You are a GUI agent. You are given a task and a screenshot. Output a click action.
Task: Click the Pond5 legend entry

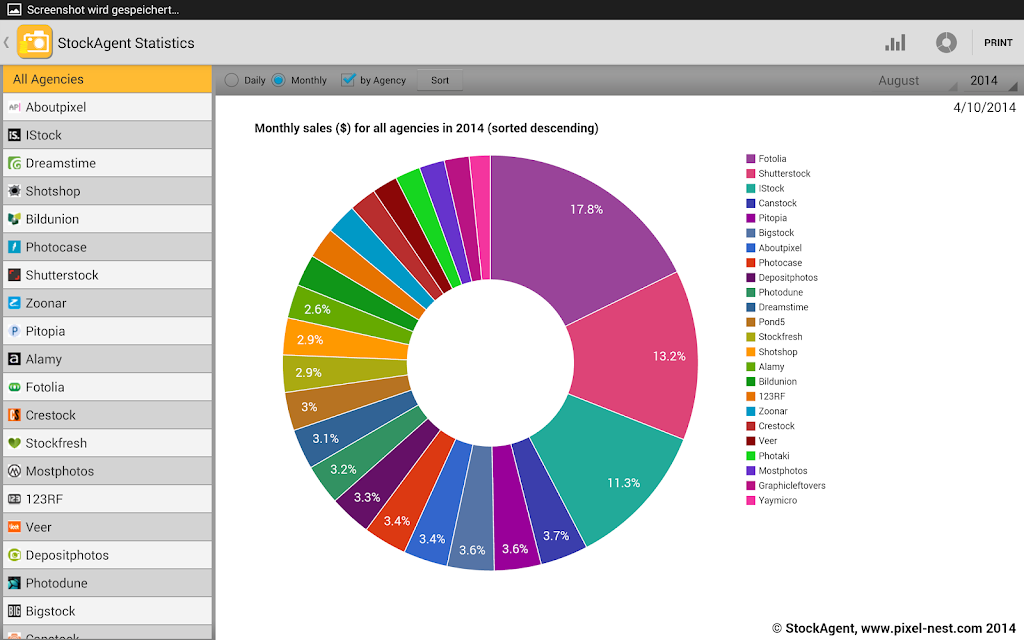click(765, 322)
